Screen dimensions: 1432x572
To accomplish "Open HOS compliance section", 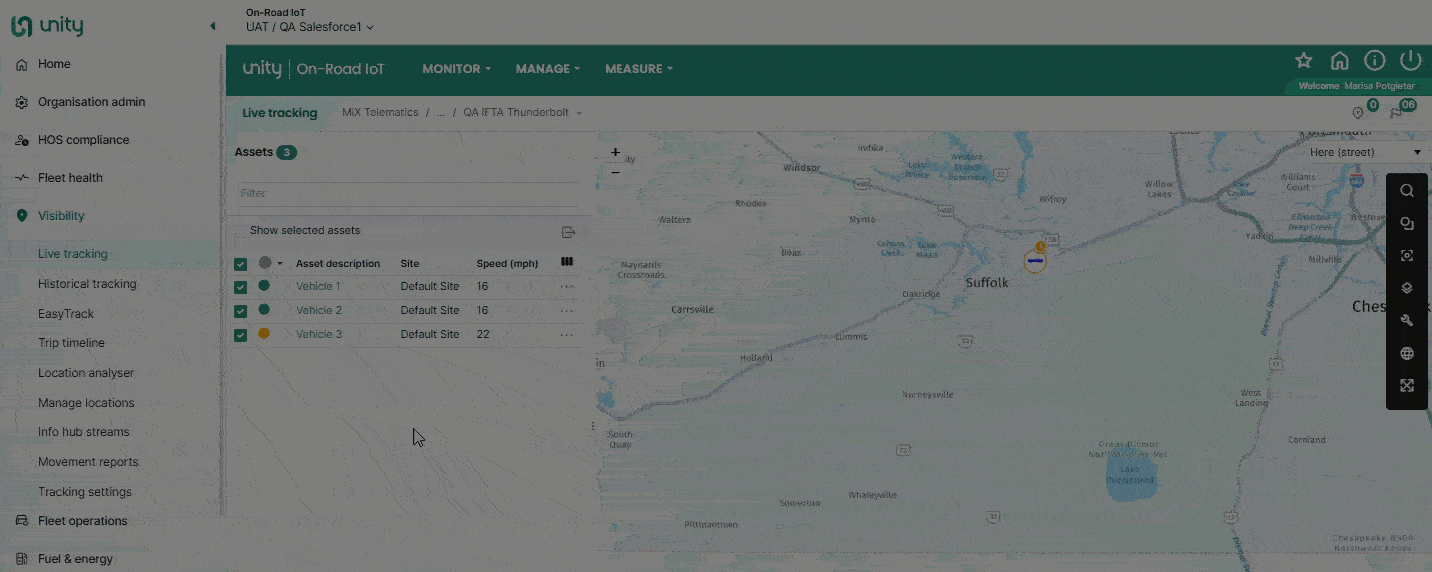I will 83,140.
